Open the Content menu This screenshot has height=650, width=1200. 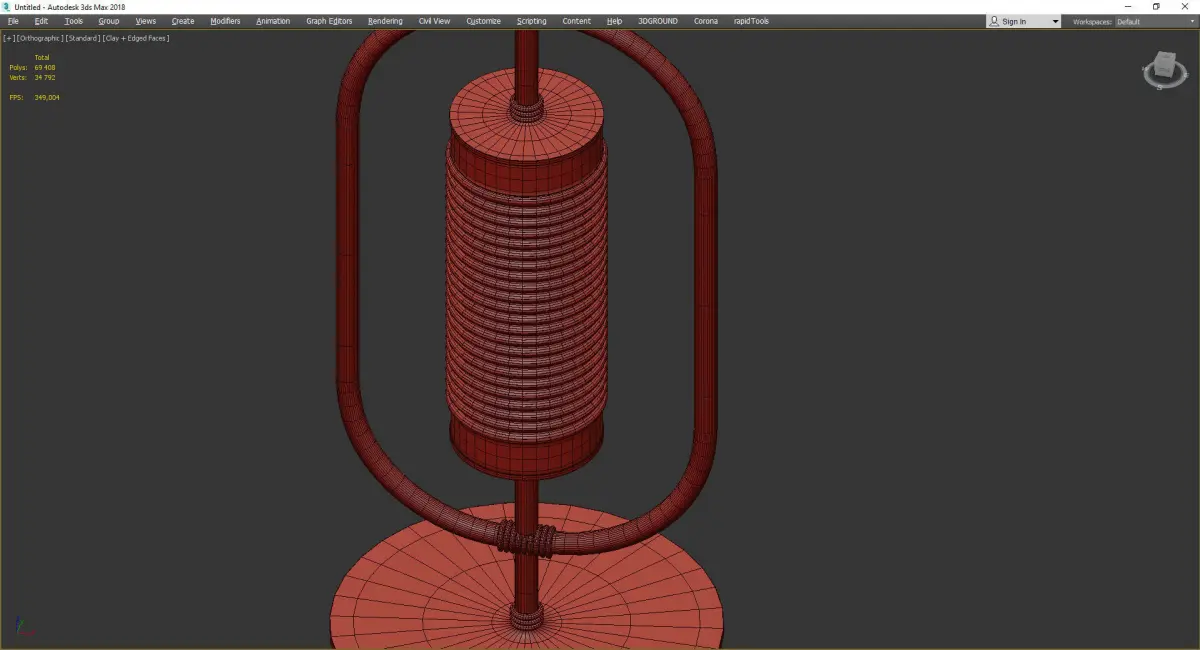(x=576, y=21)
